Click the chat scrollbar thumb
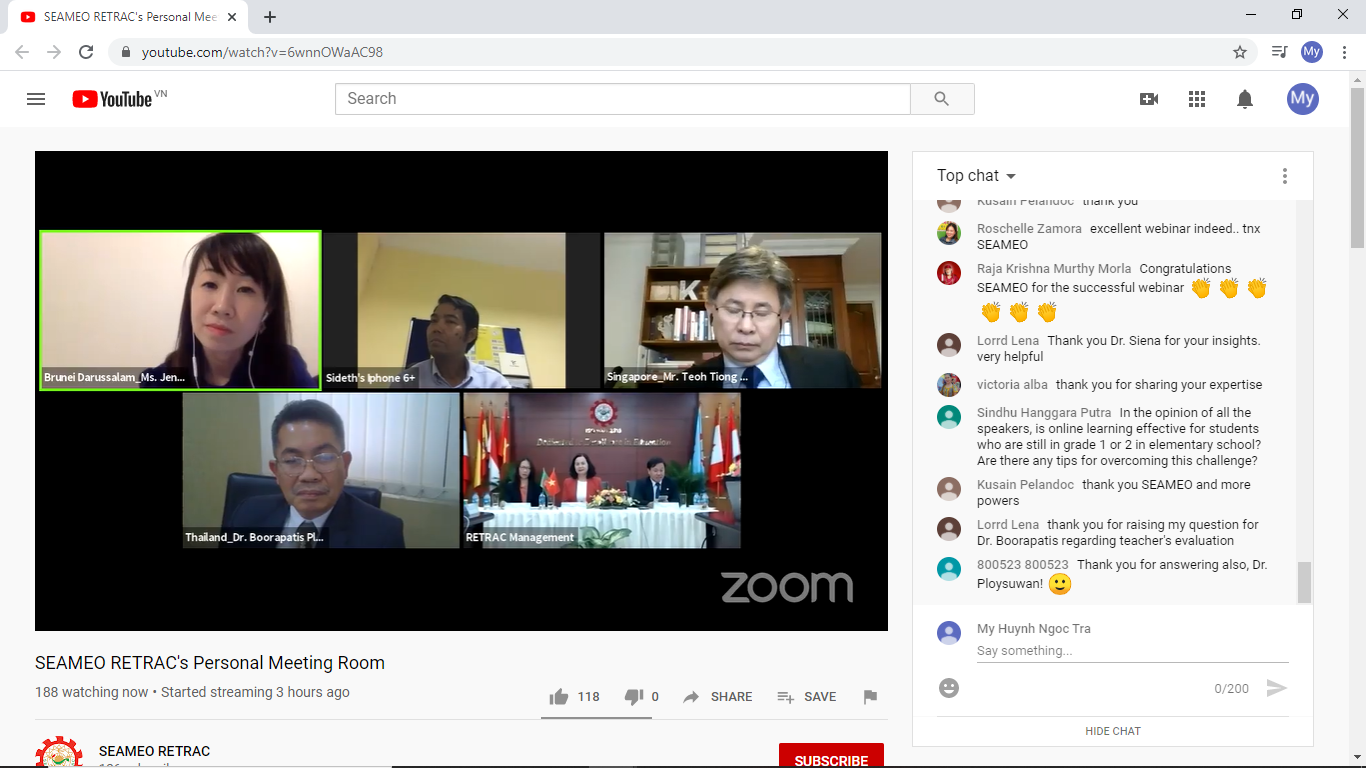Viewport: 1366px width, 768px height. [1303, 582]
